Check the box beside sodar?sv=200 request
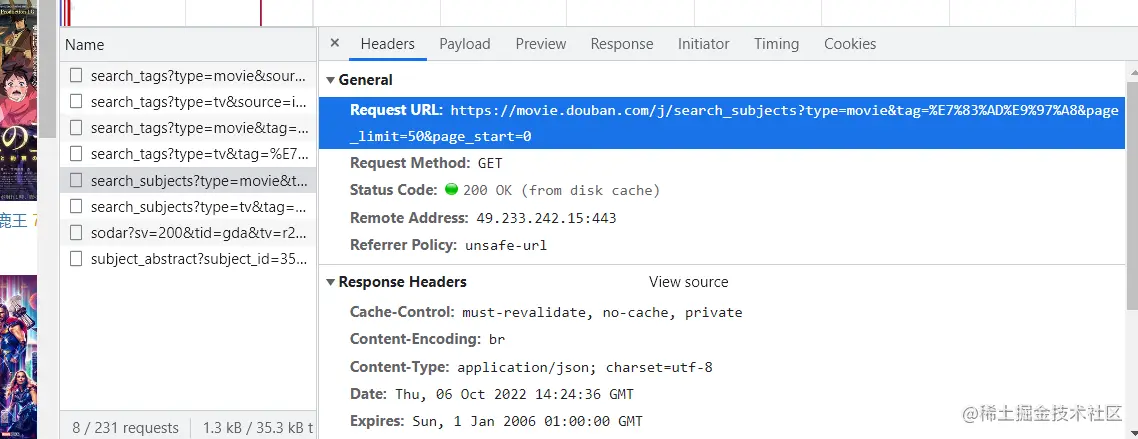This screenshot has width=1138, height=439. click(x=76, y=232)
